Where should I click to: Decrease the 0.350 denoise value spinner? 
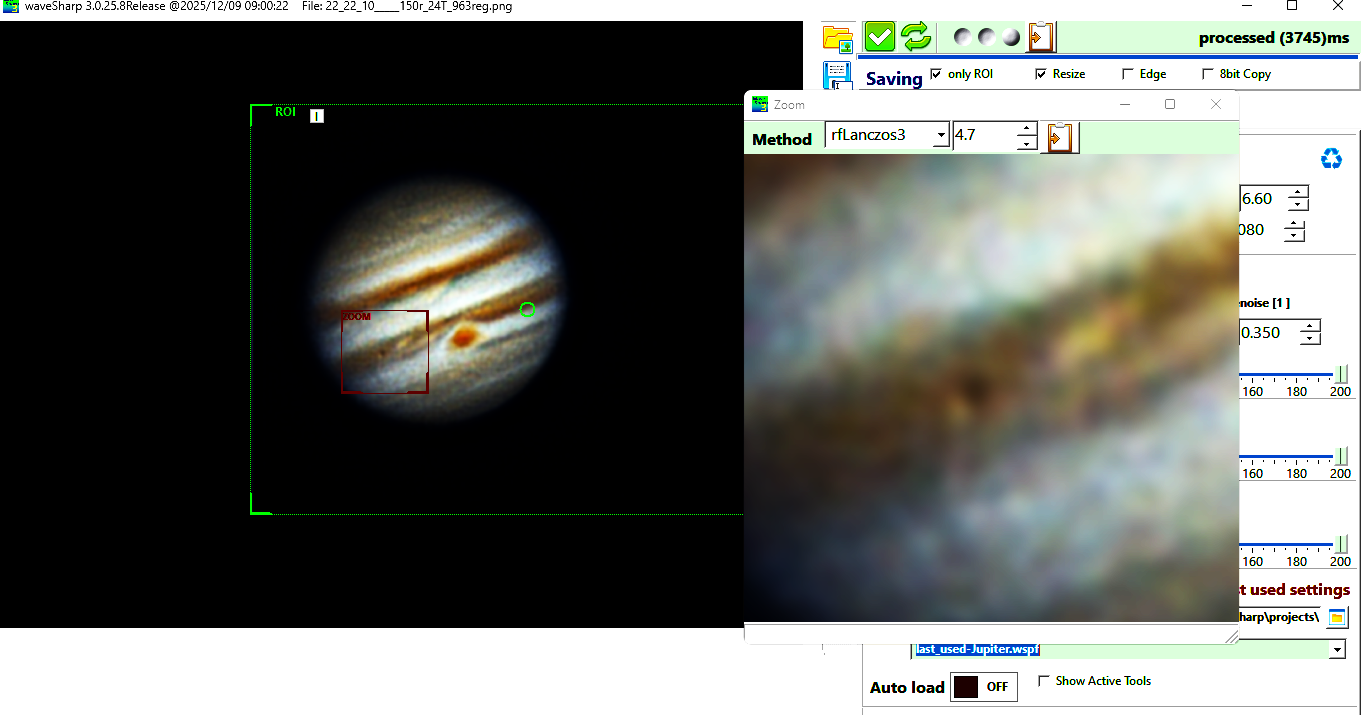(1310, 339)
